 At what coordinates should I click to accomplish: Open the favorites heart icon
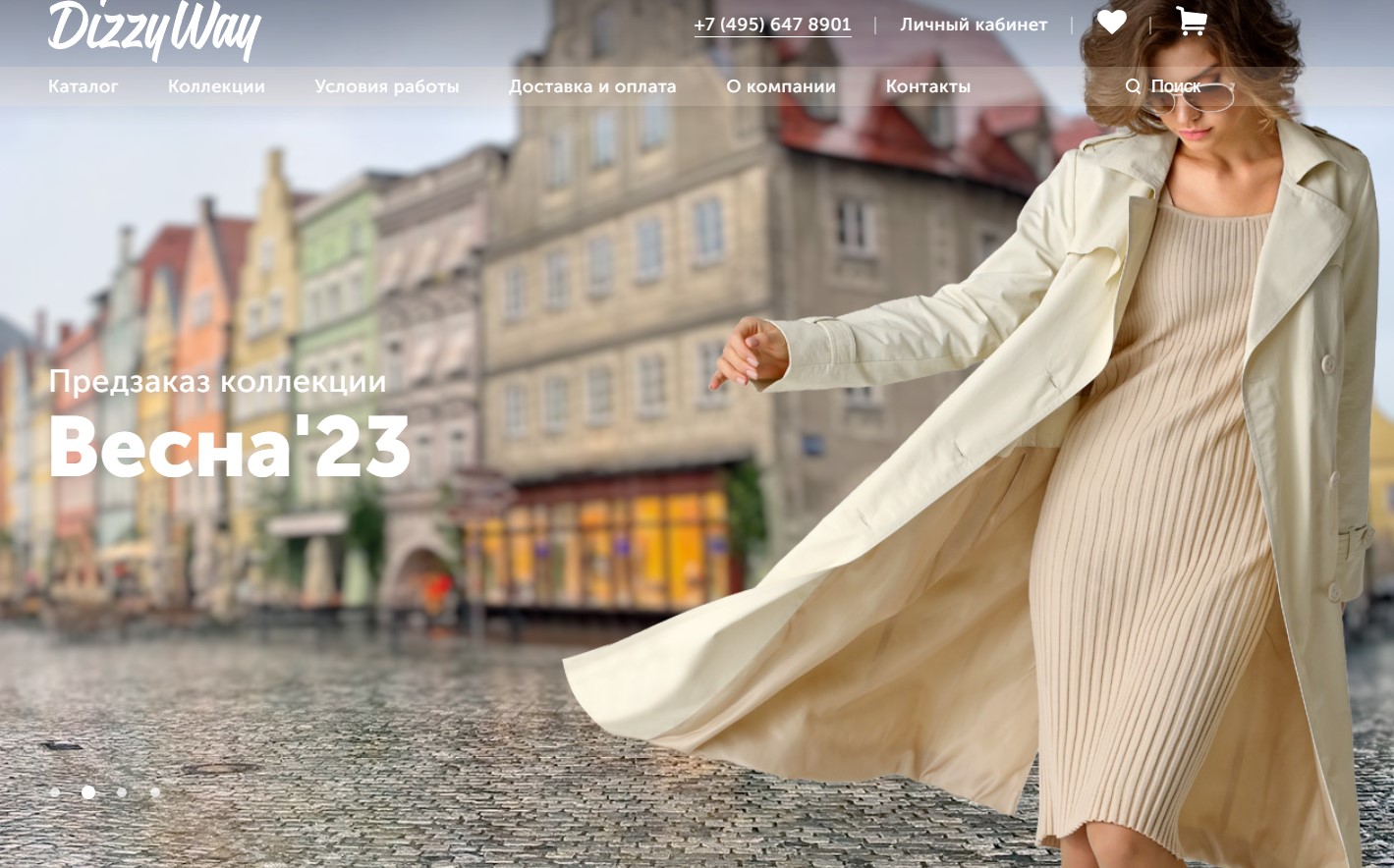[1111, 23]
